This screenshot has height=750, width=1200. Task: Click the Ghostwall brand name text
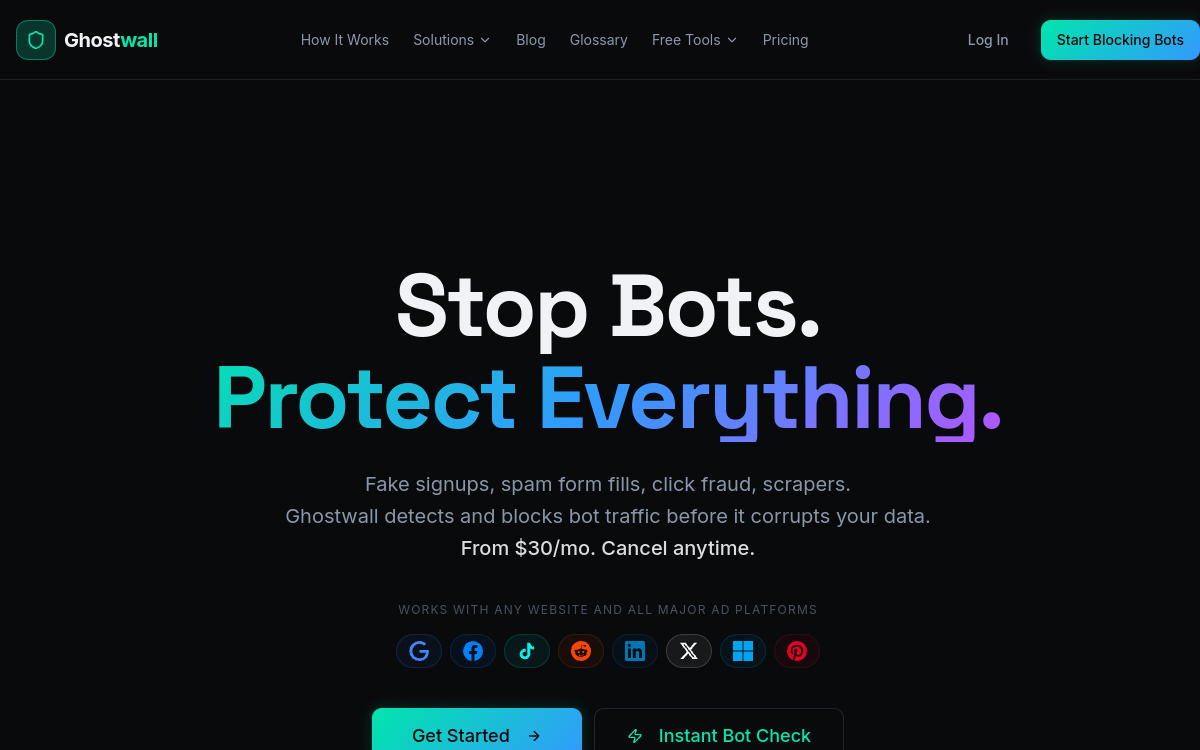(x=111, y=40)
